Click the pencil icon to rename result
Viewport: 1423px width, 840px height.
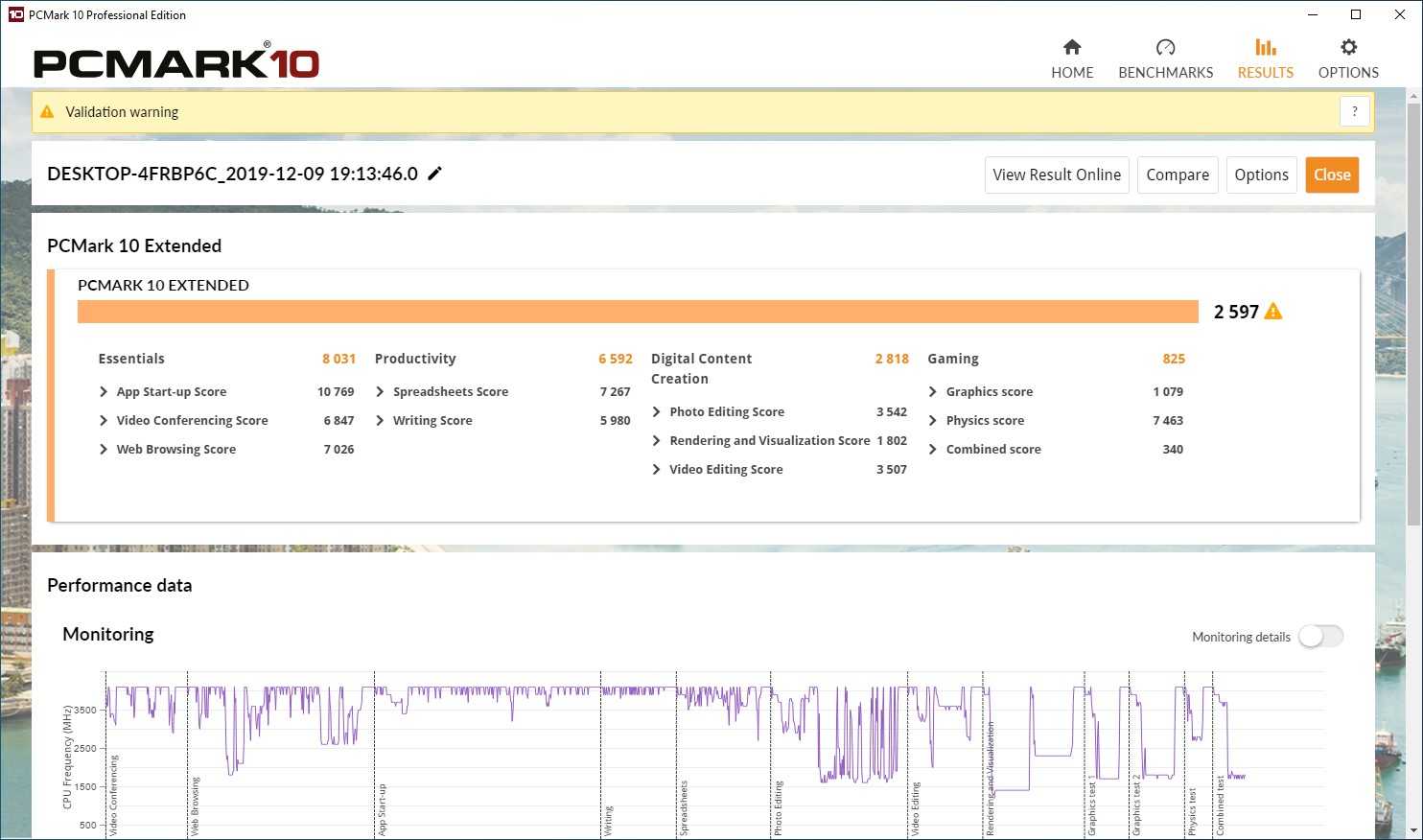coord(434,174)
